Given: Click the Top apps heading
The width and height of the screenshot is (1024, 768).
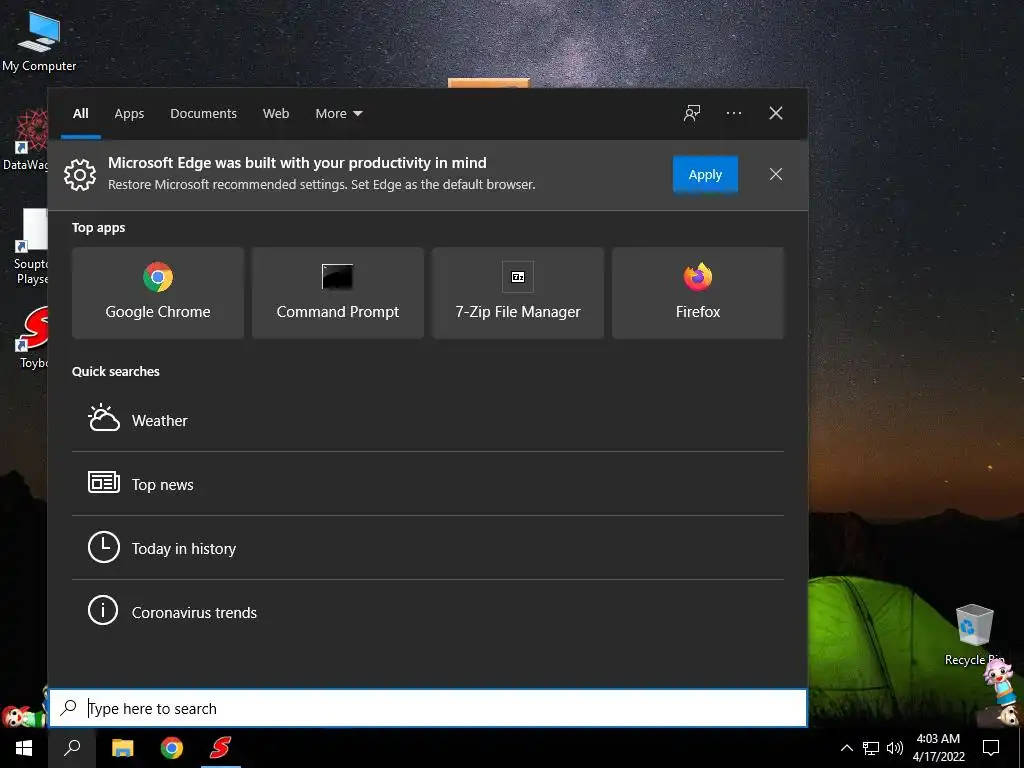Looking at the screenshot, I should [99, 227].
